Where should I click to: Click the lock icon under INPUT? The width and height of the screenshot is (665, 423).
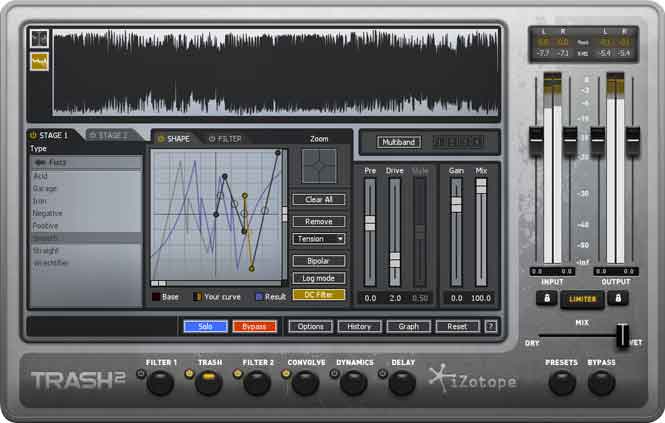point(547,298)
